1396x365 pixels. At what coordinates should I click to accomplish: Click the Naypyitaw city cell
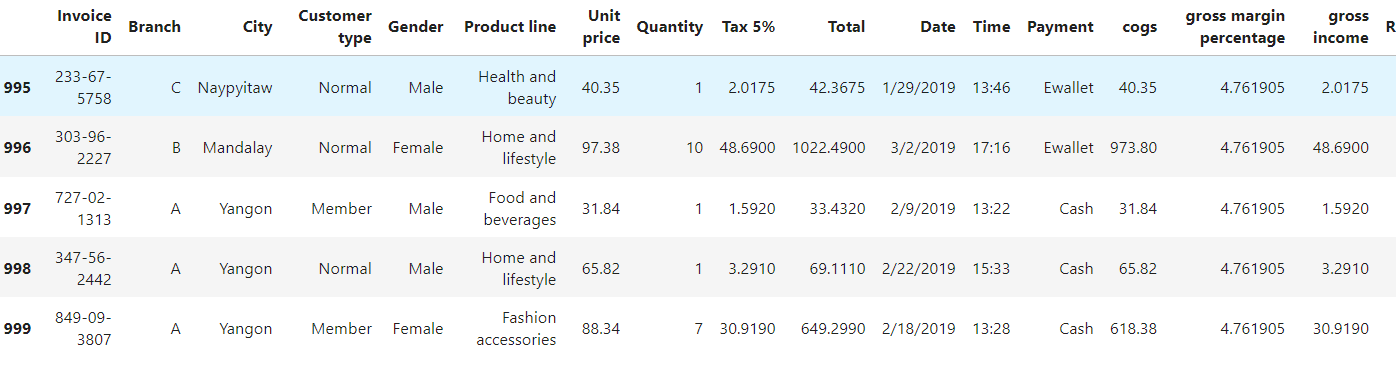[235, 87]
